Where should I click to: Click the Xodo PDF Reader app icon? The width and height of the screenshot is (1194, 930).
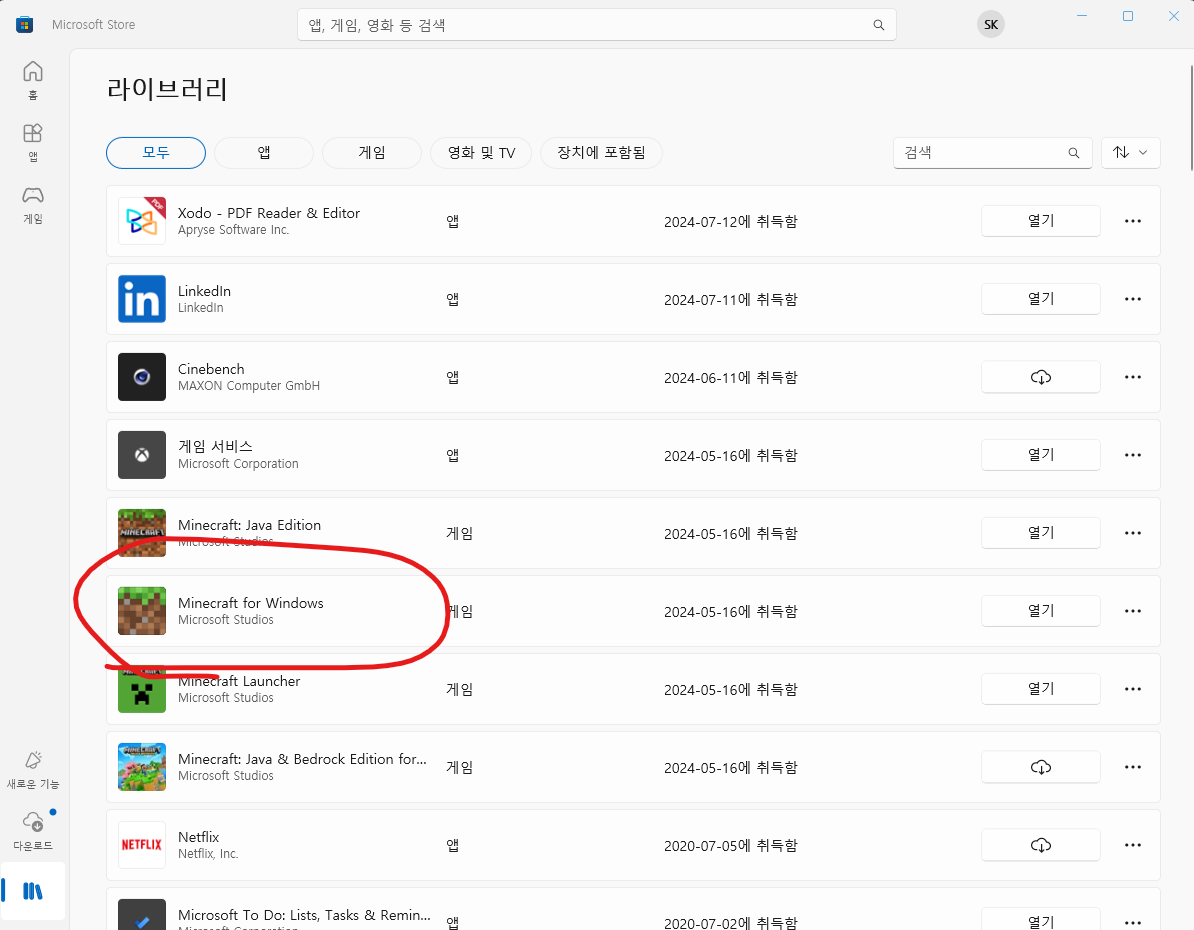142,221
